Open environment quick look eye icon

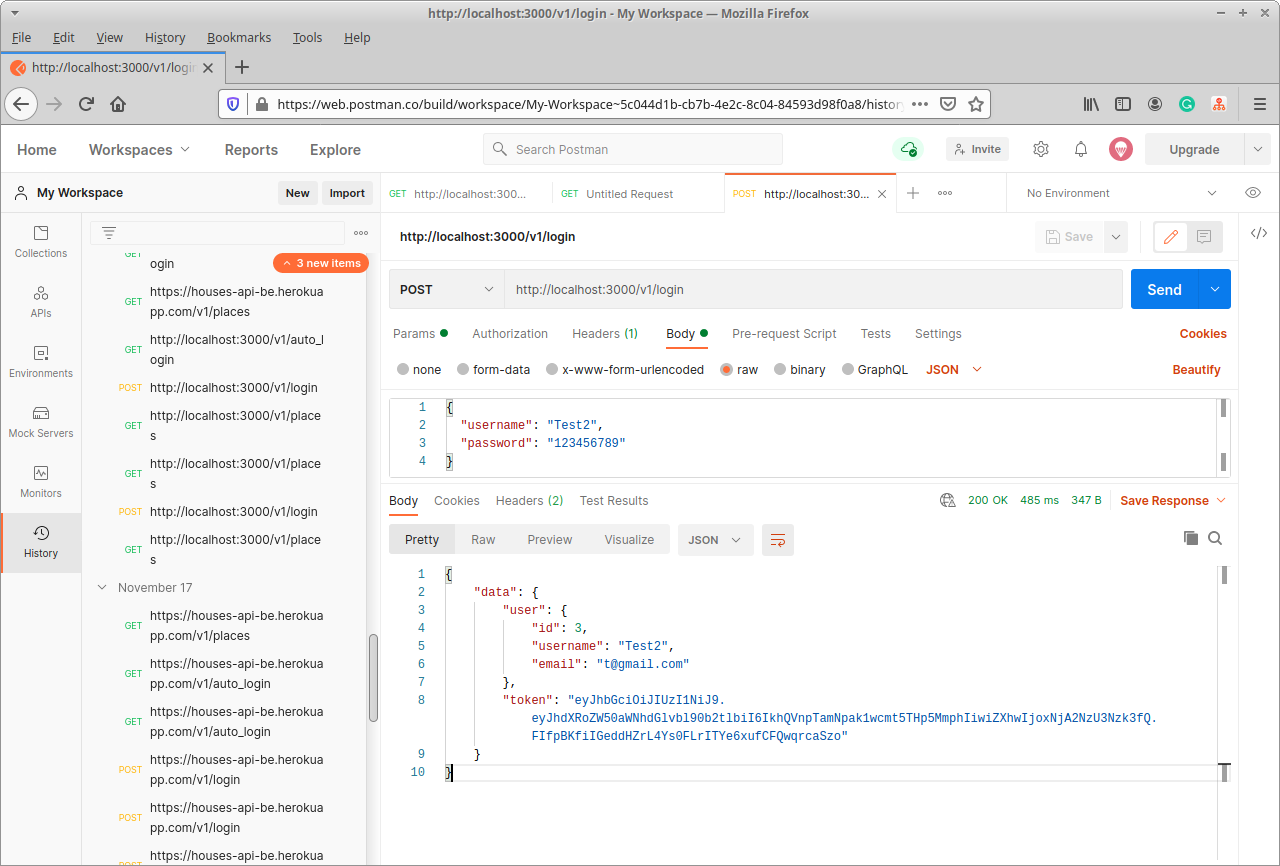[x=1253, y=193]
